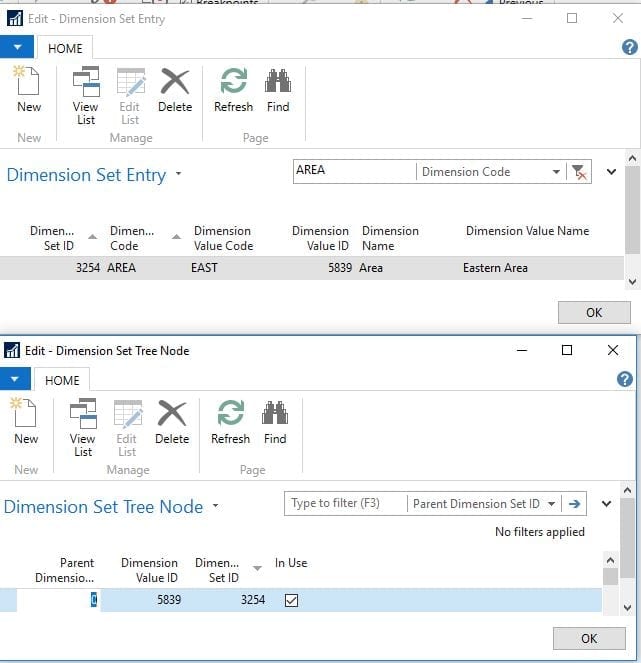The height and width of the screenshot is (663, 641).
Task: Open the blue application menu in Tree Node window
Action: (15, 379)
